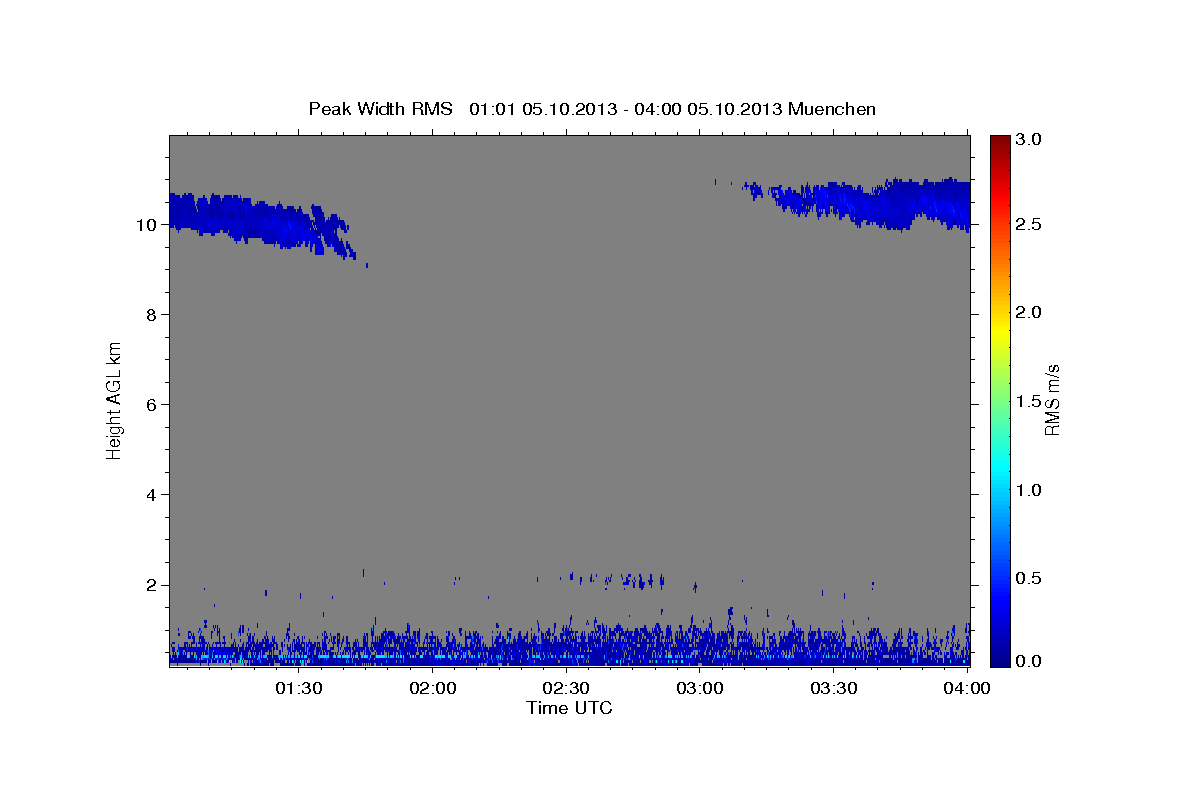The width and height of the screenshot is (1200, 800).
Task: Click the colorbar value 0.0
Action: click(1029, 661)
